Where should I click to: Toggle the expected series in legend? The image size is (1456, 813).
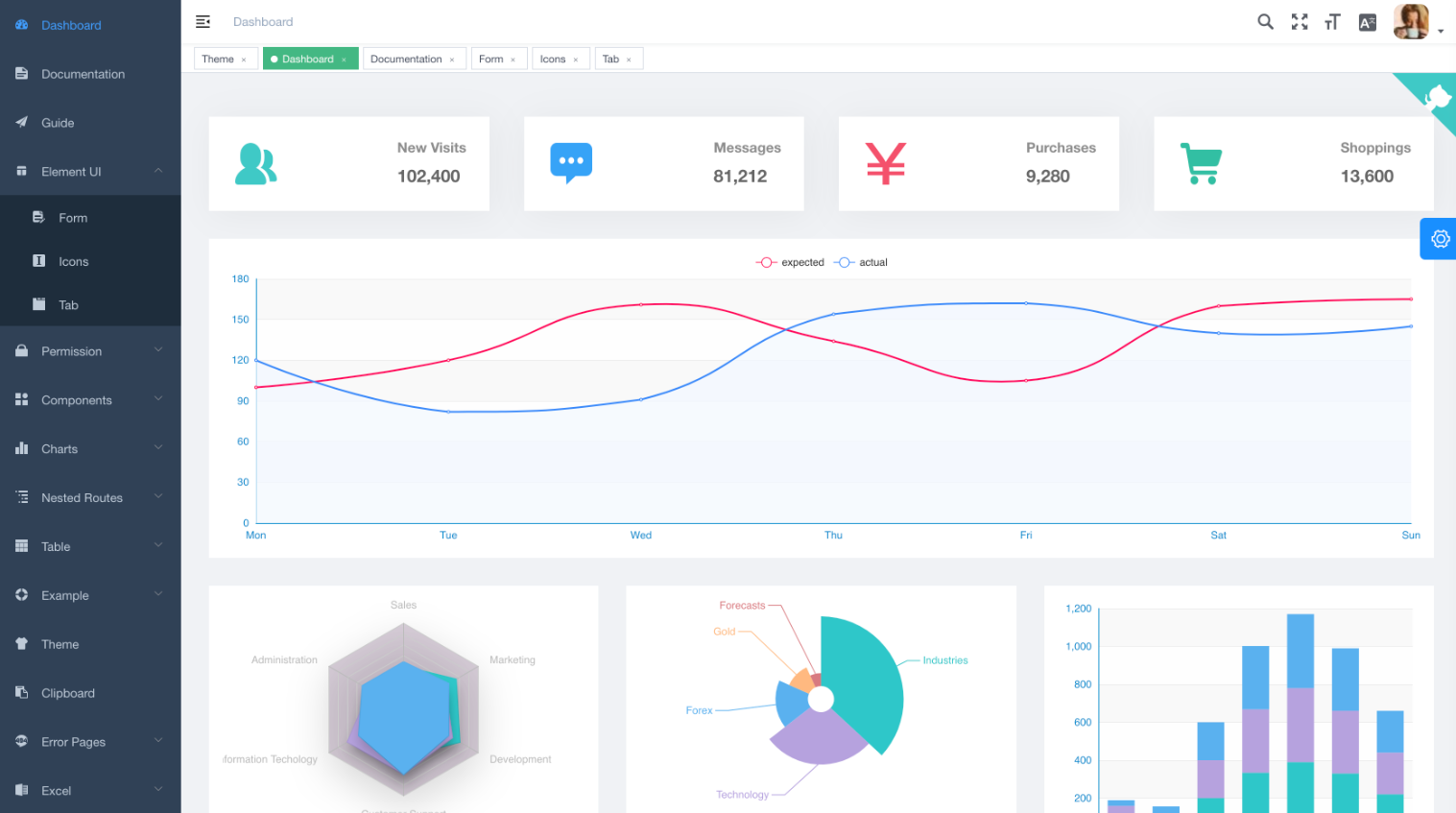pyautogui.click(x=790, y=262)
